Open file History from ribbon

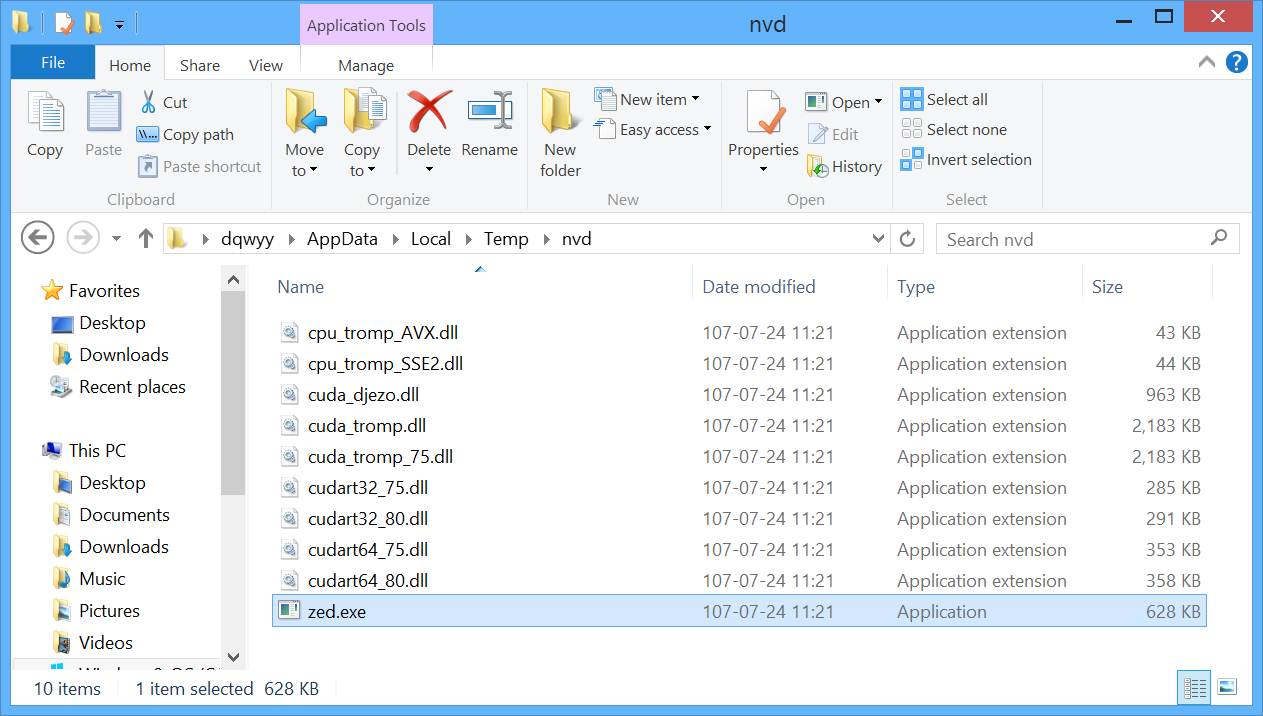(x=844, y=166)
